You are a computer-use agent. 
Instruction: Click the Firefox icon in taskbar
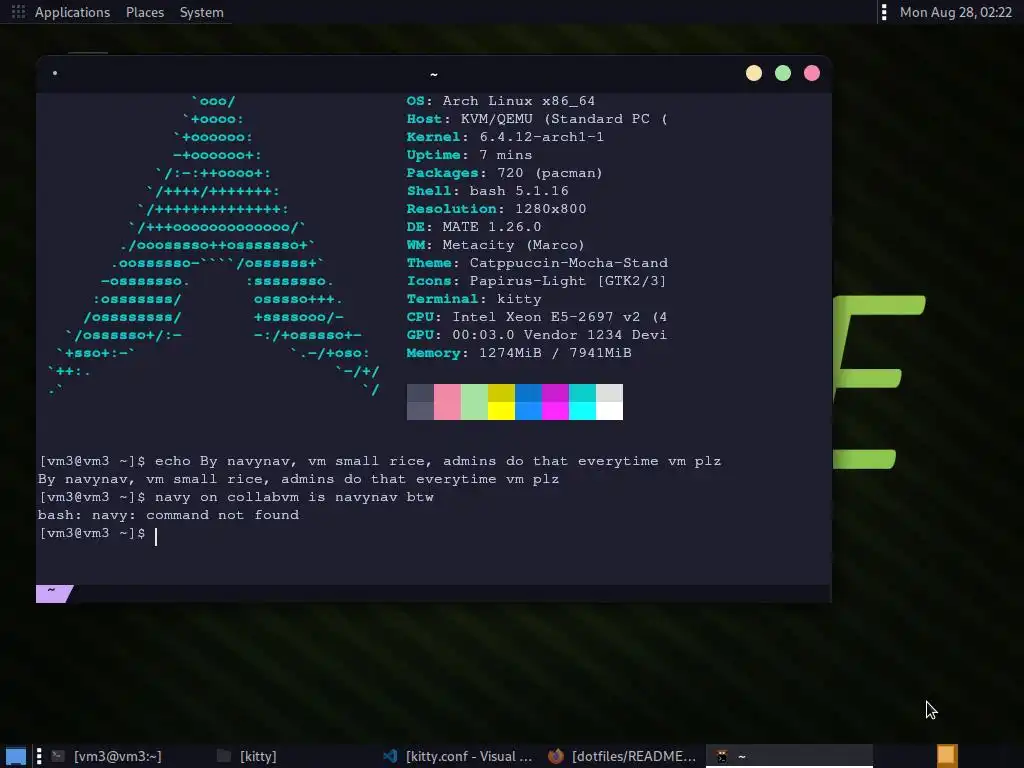coord(556,756)
